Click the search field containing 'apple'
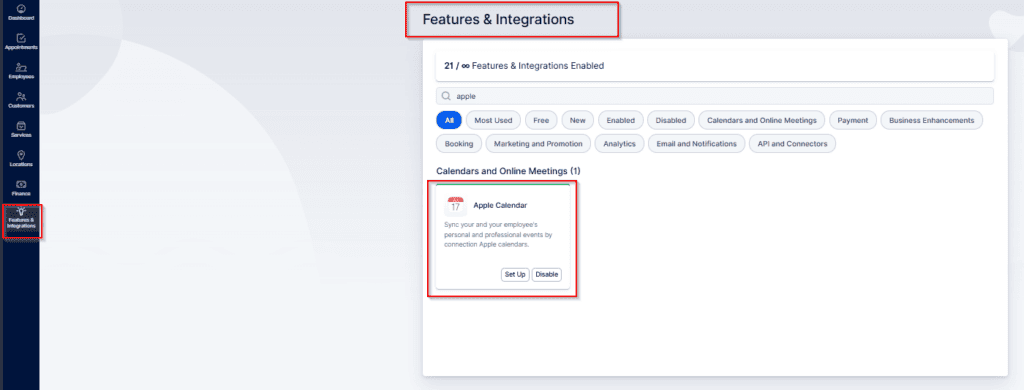This screenshot has width=1024, height=390. (x=714, y=96)
